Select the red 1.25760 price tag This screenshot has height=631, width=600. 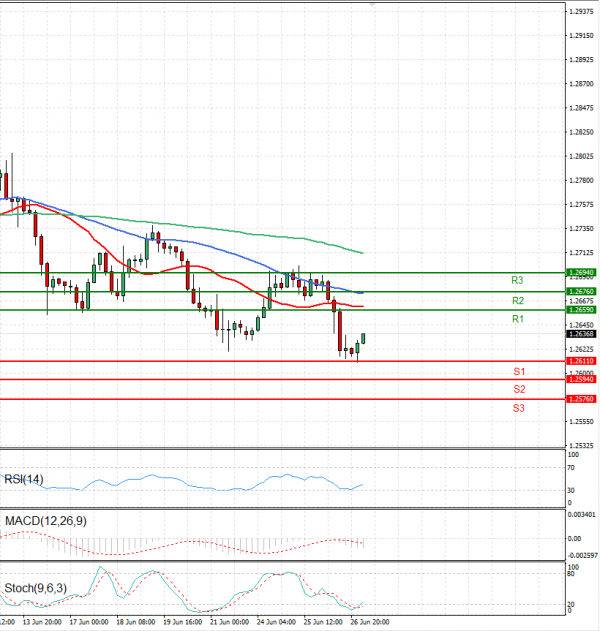pos(581,399)
